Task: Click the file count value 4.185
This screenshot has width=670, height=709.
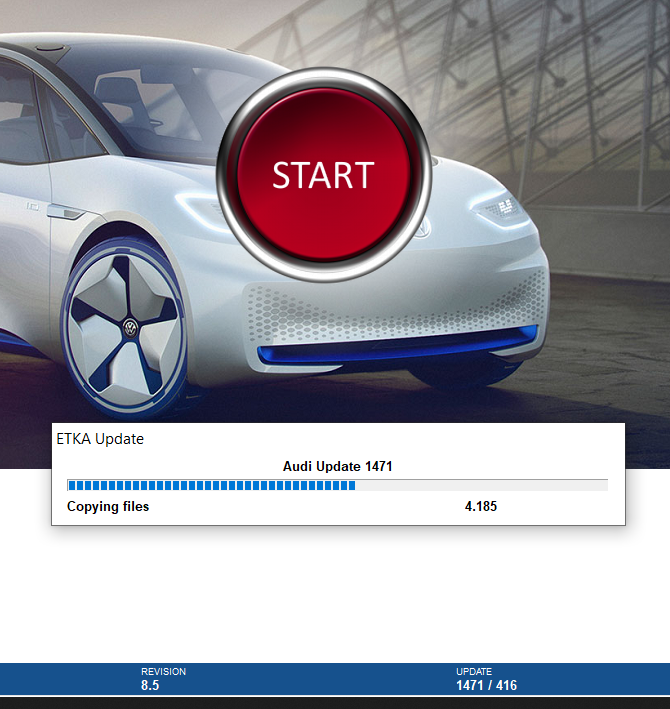Action: pyautogui.click(x=481, y=506)
